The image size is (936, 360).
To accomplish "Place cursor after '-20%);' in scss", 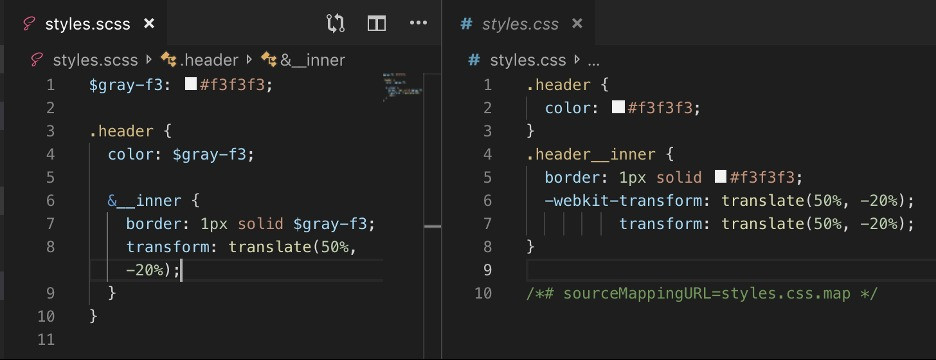I will (180, 270).
